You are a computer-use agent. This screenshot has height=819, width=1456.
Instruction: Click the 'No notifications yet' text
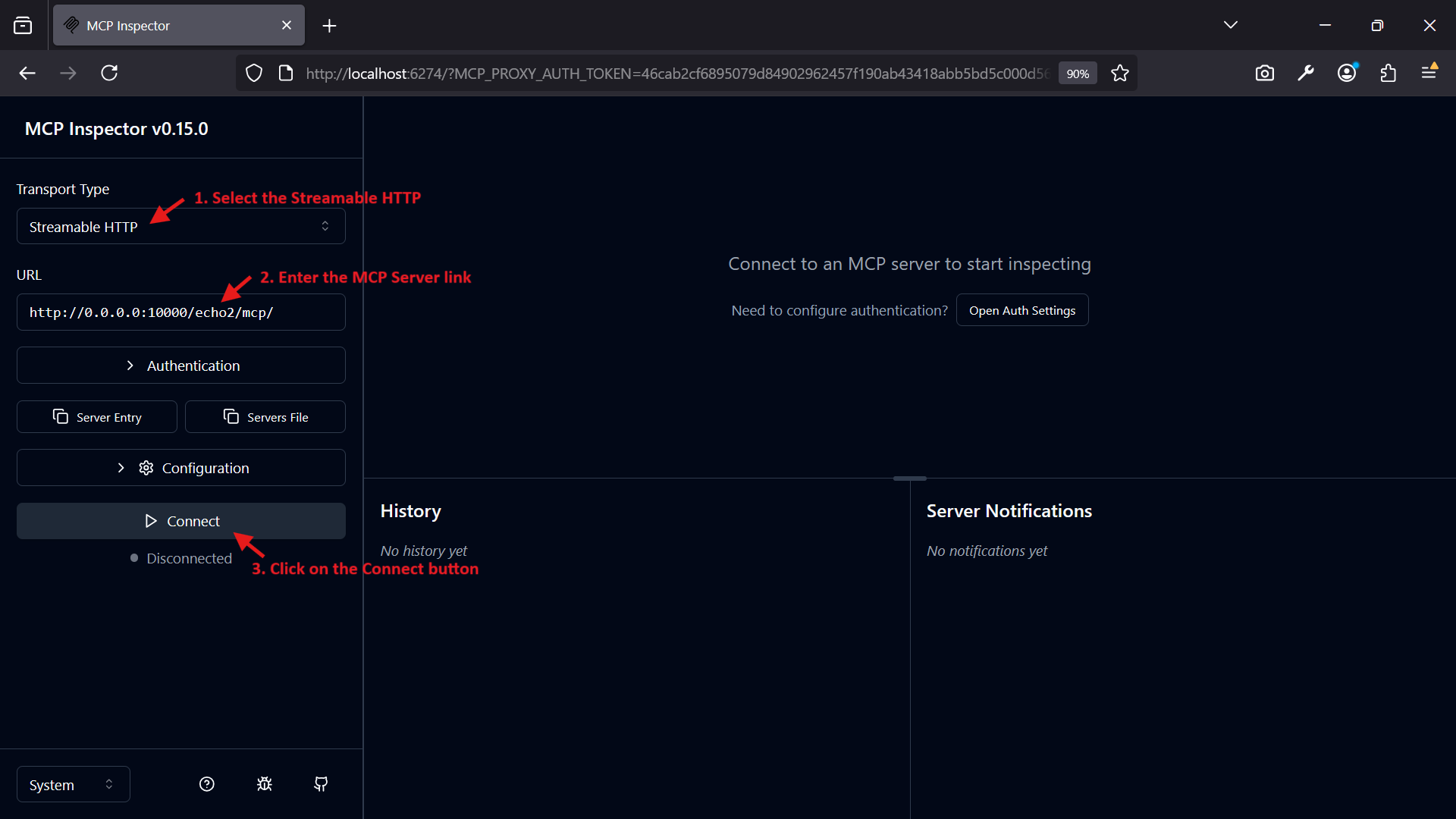(x=987, y=551)
